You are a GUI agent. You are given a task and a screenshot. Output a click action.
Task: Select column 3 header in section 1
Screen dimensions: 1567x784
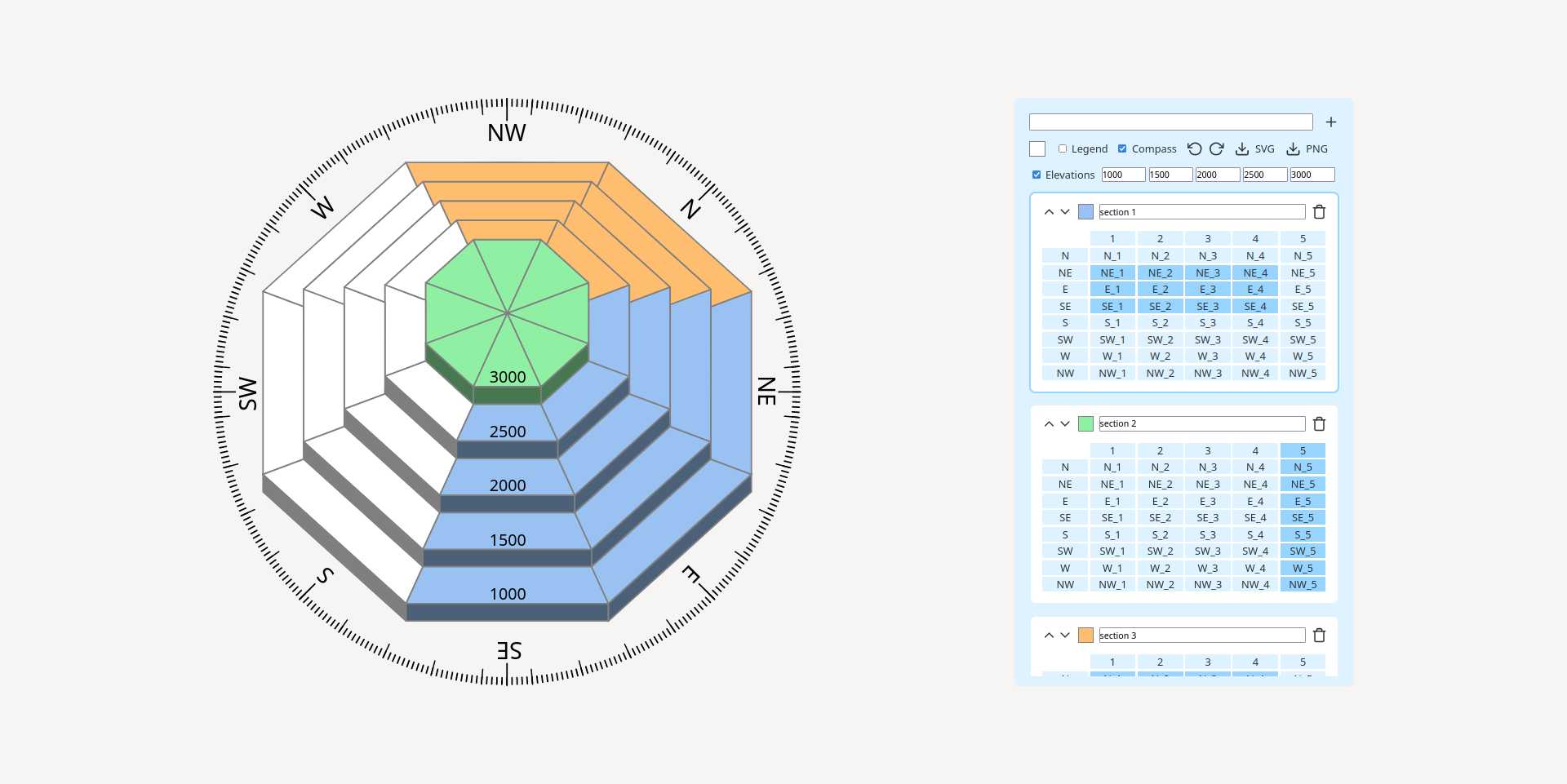[1208, 239]
